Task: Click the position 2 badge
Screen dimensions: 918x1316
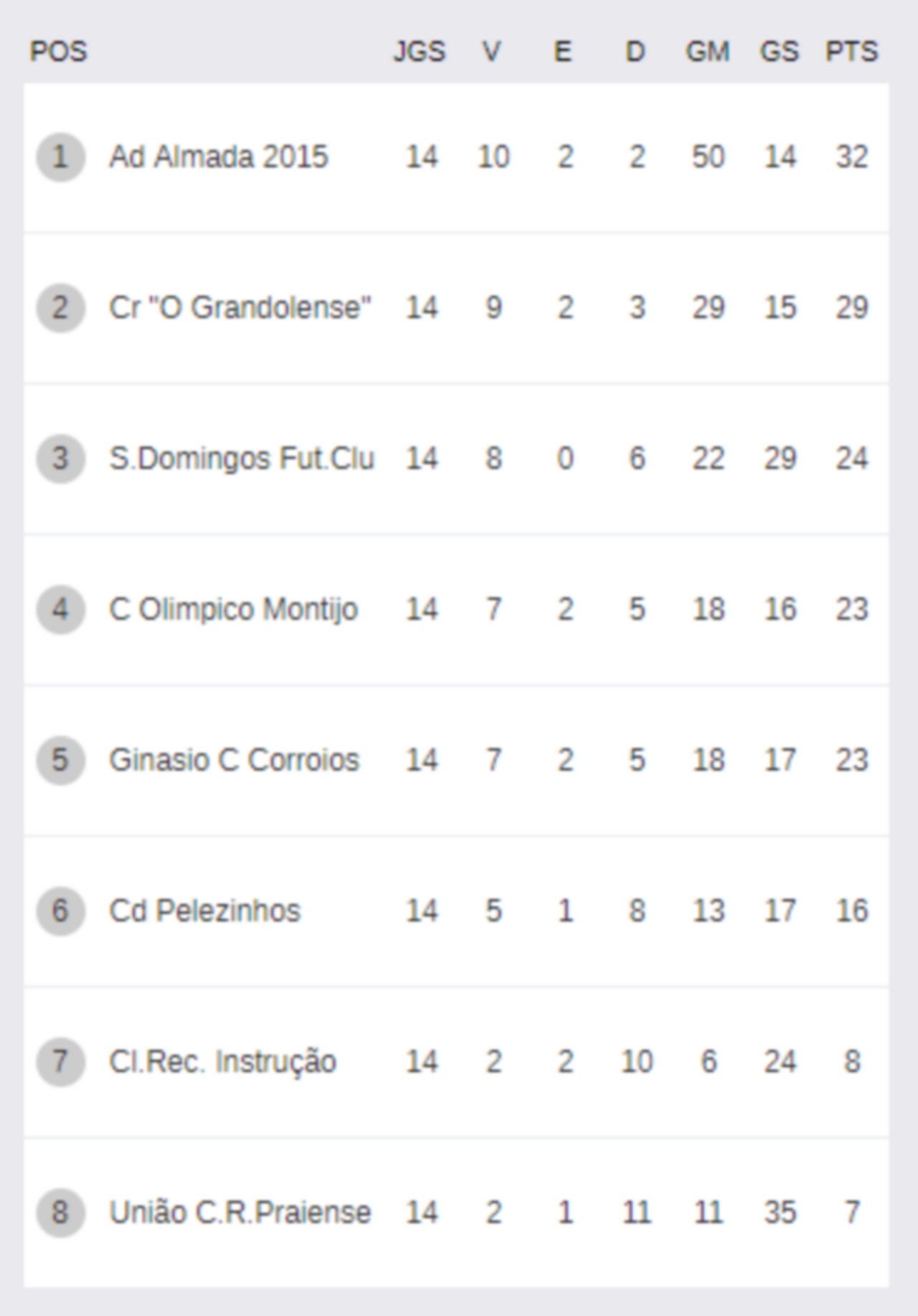Action: coord(60,308)
